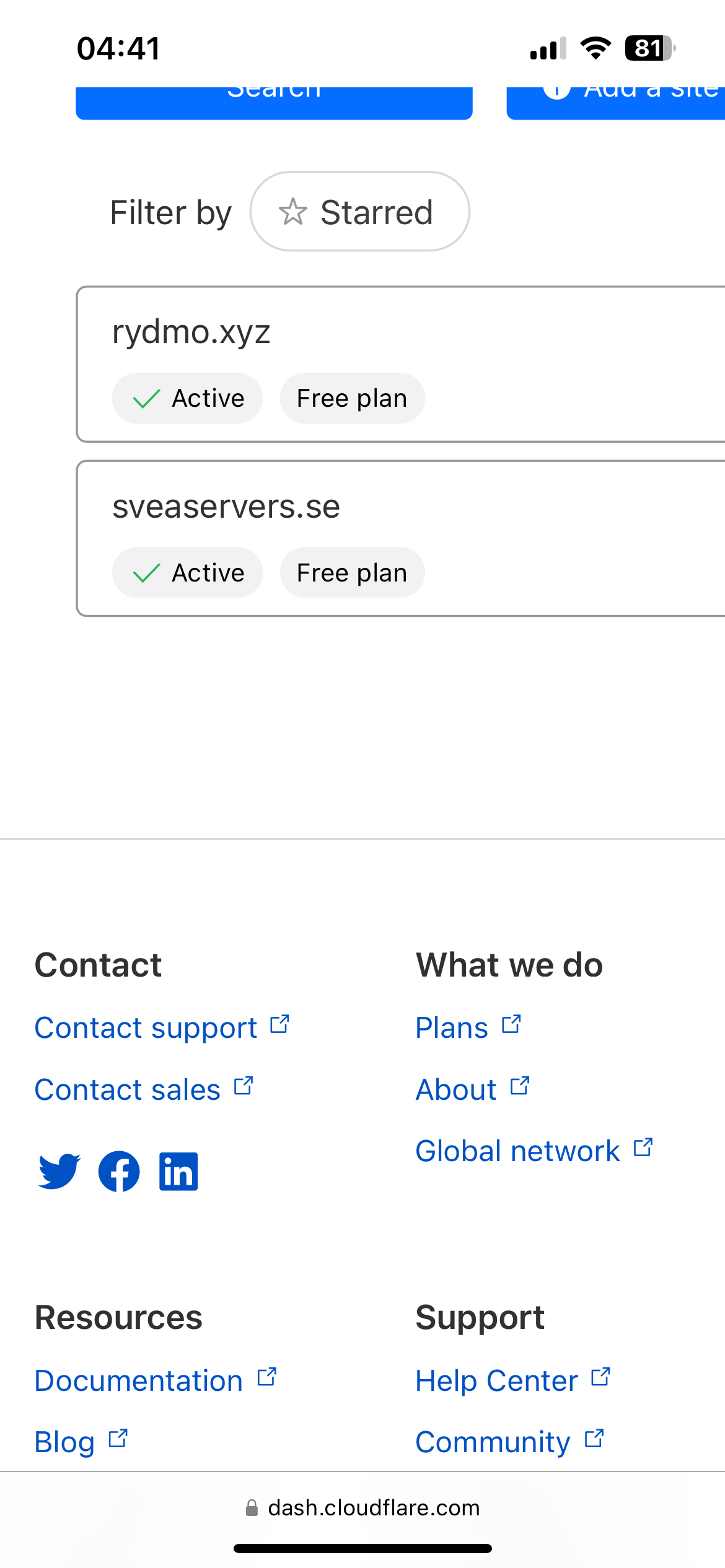Open the Contact sales link
This screenshot has width=725, height=1568.
point(128,1090)
